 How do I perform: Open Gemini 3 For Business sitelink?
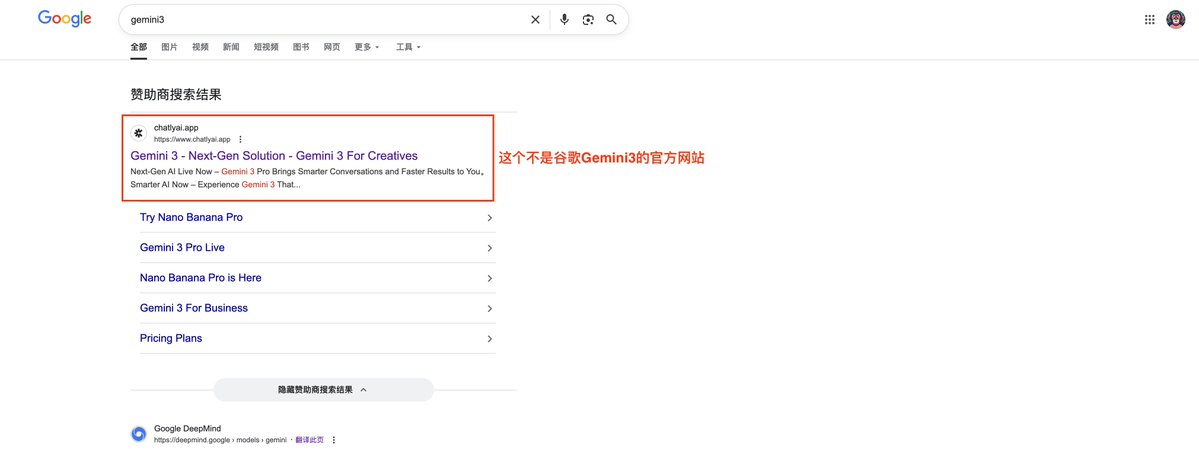pos(193,308)
